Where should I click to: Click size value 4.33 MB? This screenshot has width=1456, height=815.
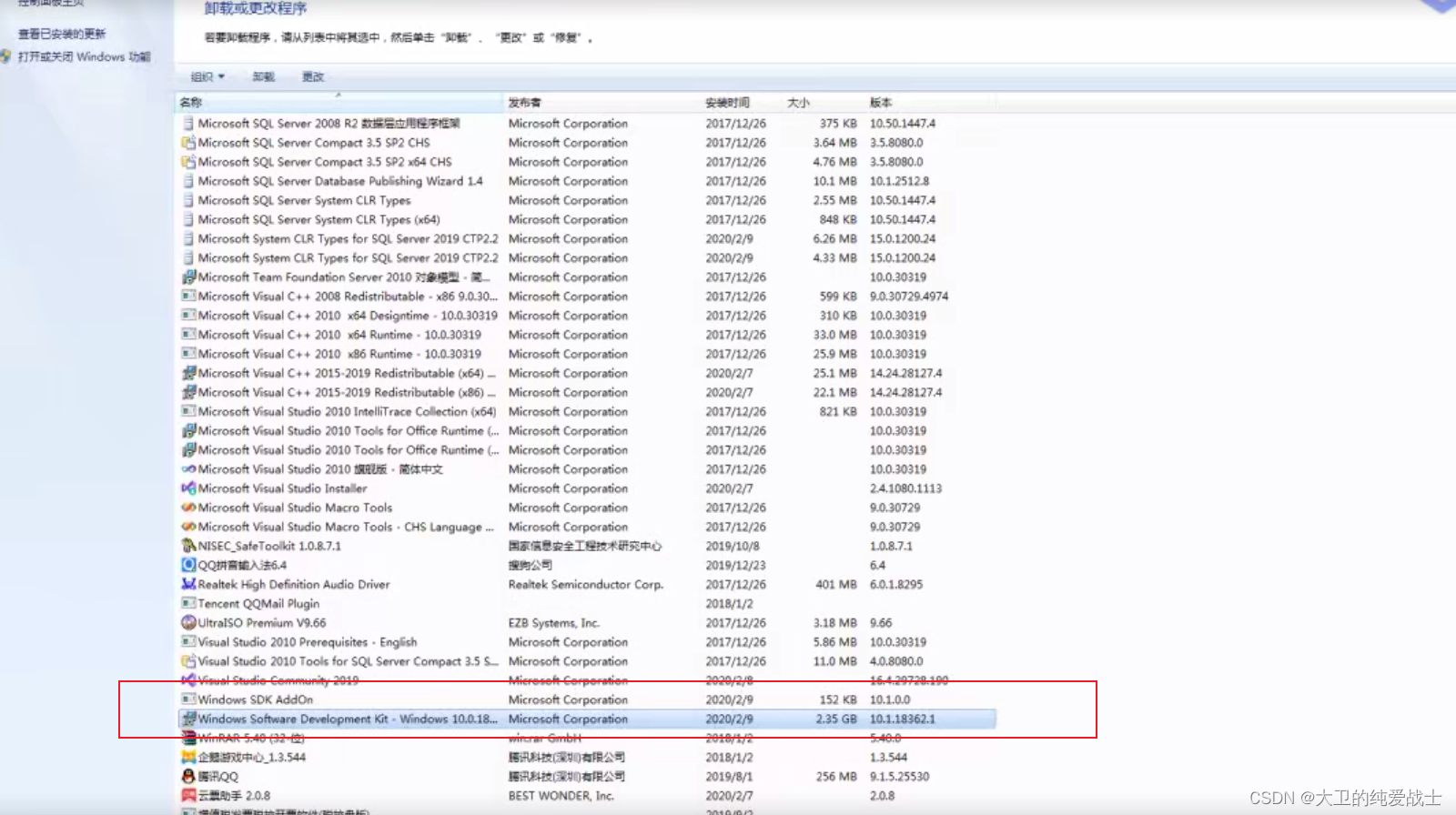834,258
